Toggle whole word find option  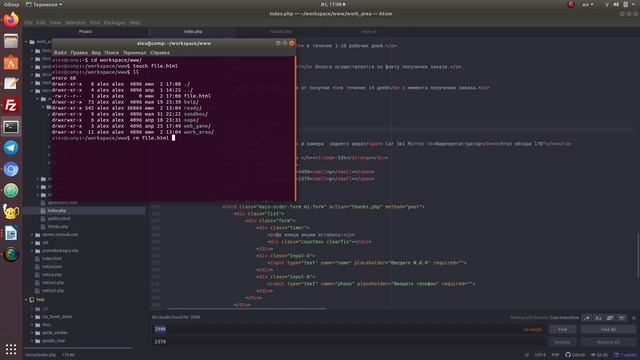click(621, 318)
